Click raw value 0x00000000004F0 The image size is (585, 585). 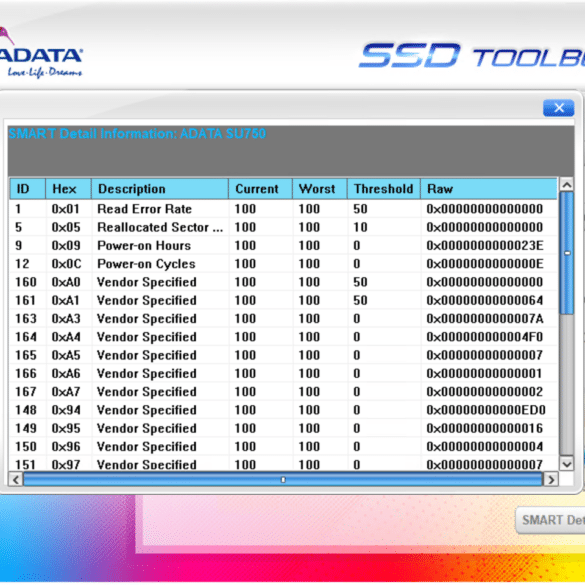click(485, 337)
